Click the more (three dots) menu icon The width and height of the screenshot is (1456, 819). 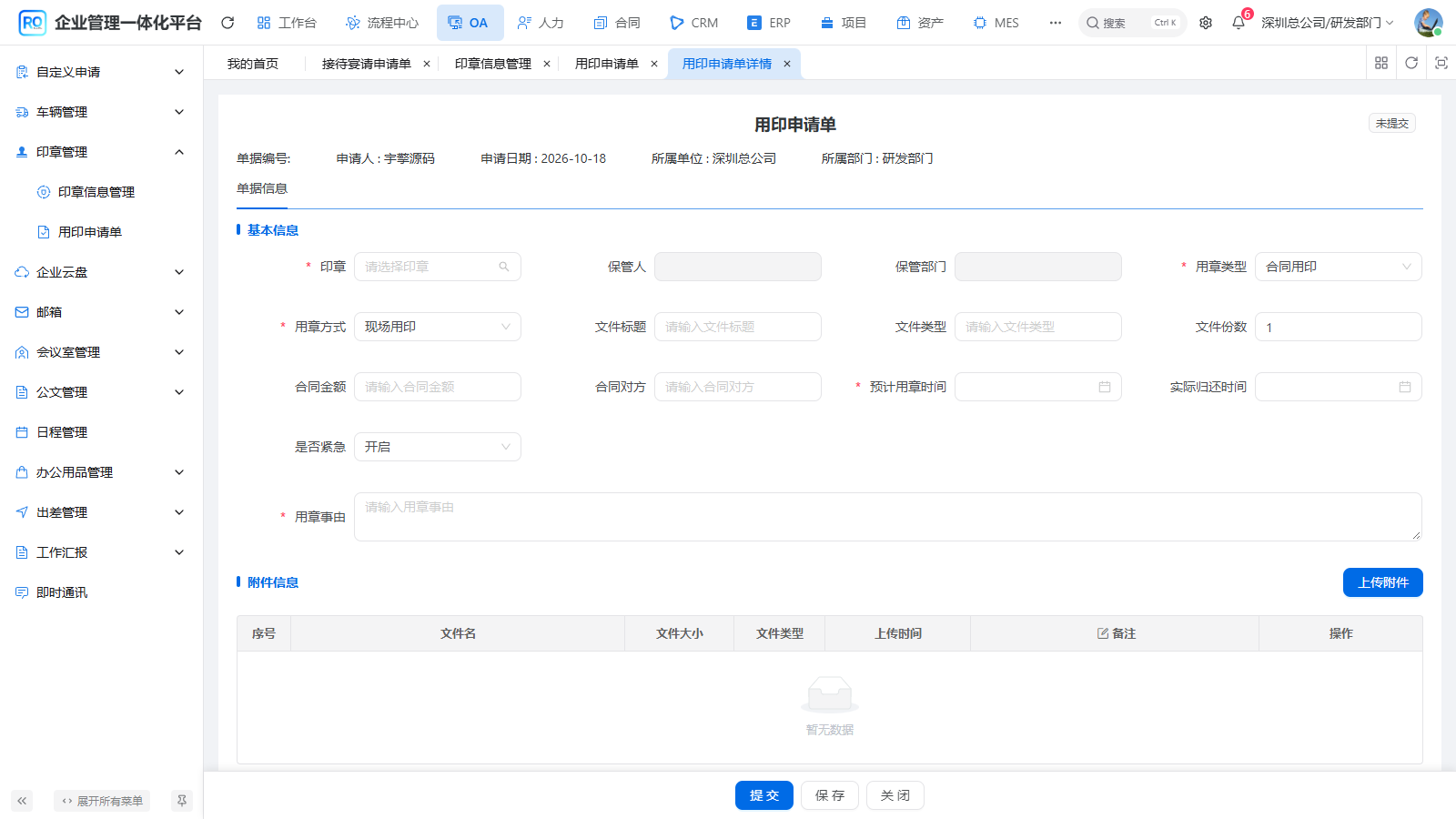pos(1056,23)
